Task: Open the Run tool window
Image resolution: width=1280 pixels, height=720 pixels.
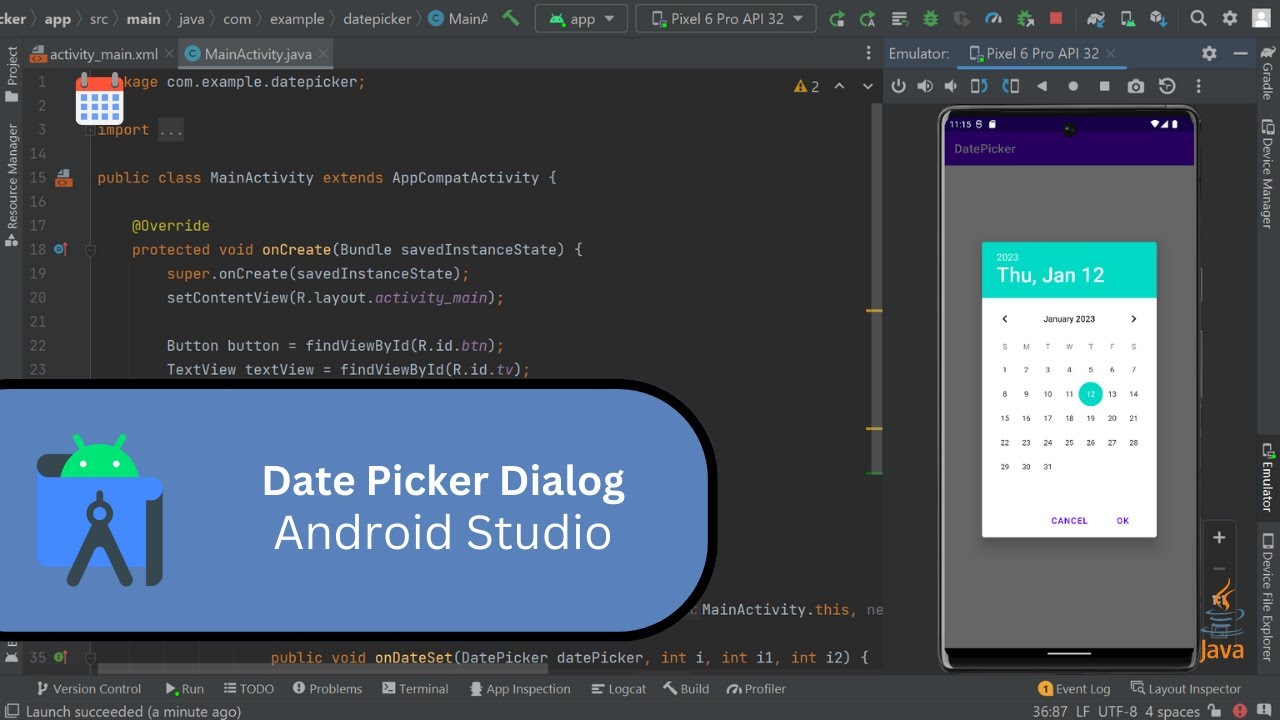Action: (184, 689)
